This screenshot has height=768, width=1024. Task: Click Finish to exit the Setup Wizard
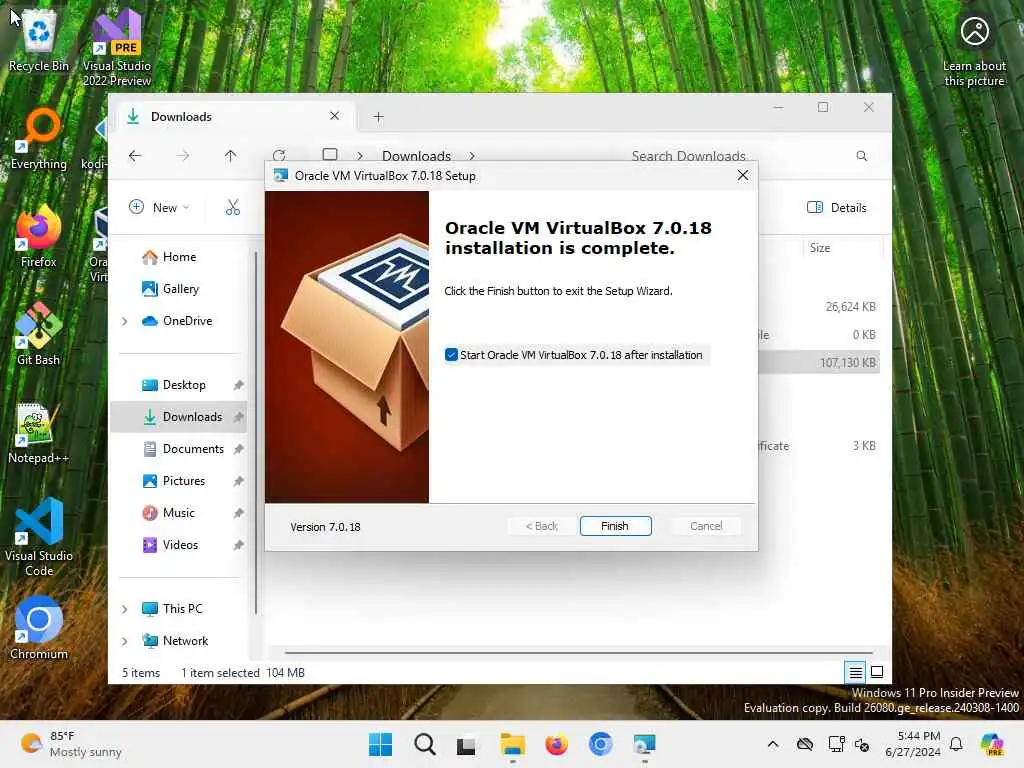click(615, 526)
